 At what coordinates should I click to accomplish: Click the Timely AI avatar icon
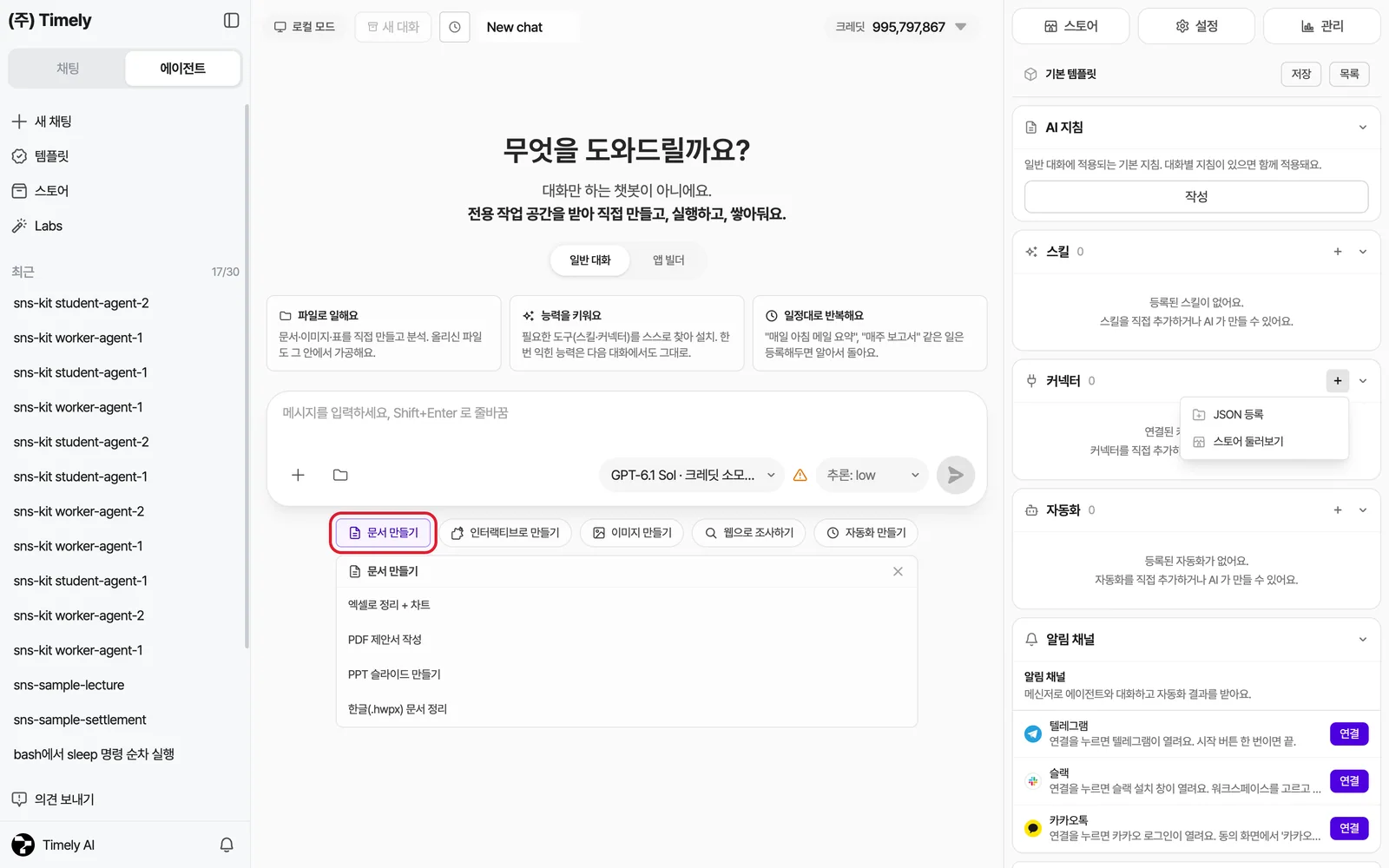click(x=23, y=845)
